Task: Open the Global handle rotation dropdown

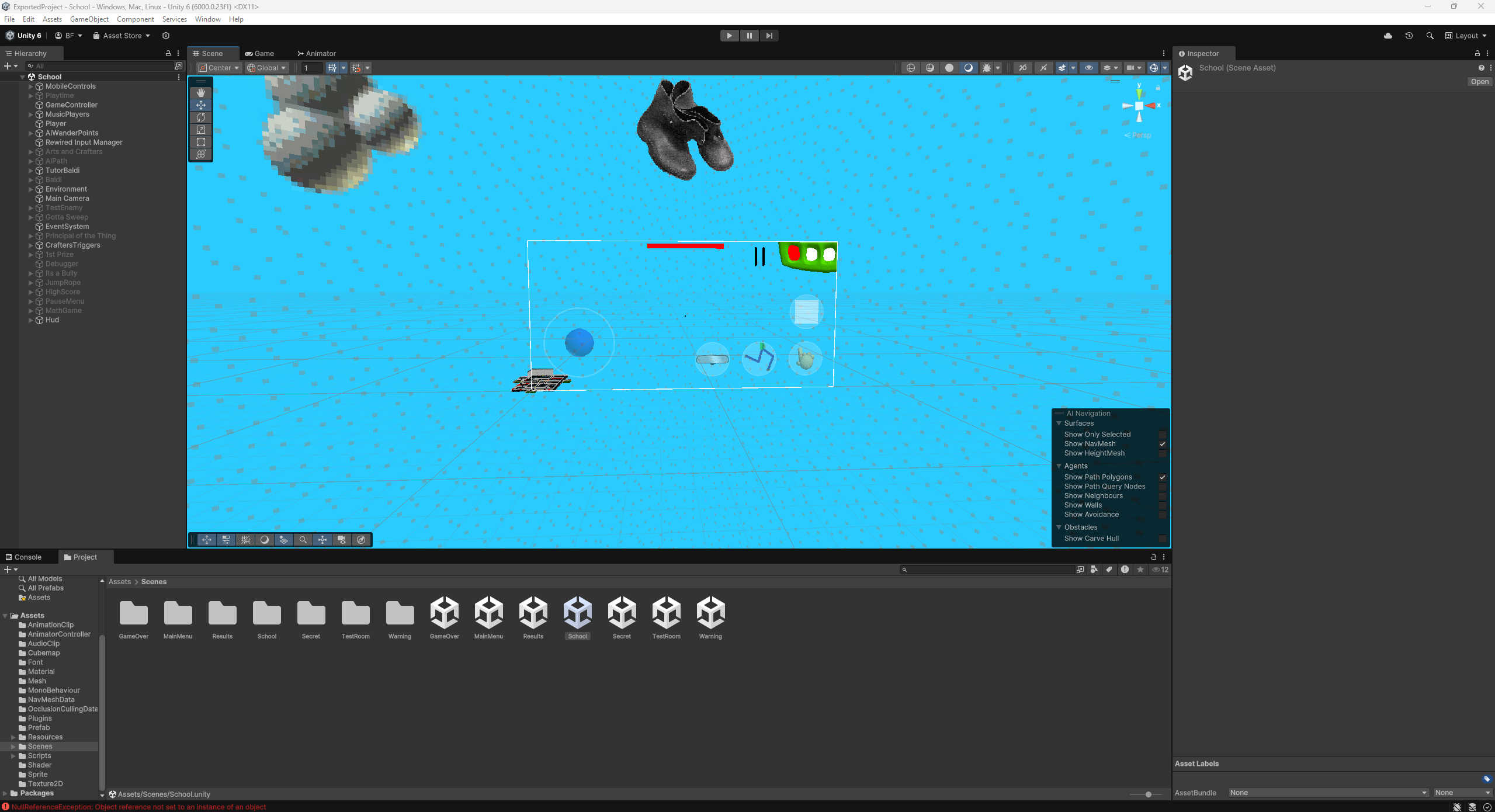Action: (x=267, y=68)
